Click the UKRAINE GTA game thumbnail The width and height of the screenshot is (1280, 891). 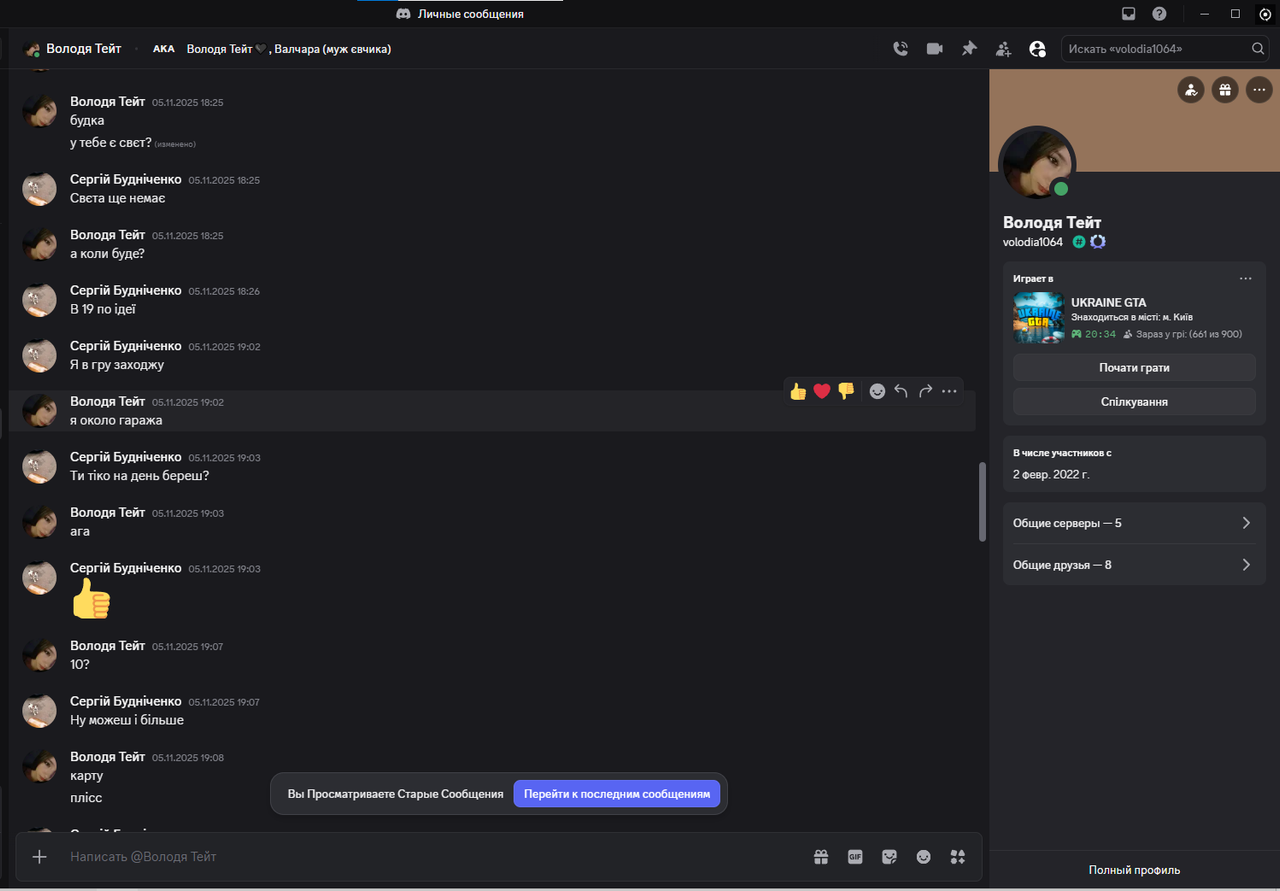pos(1038,318)
